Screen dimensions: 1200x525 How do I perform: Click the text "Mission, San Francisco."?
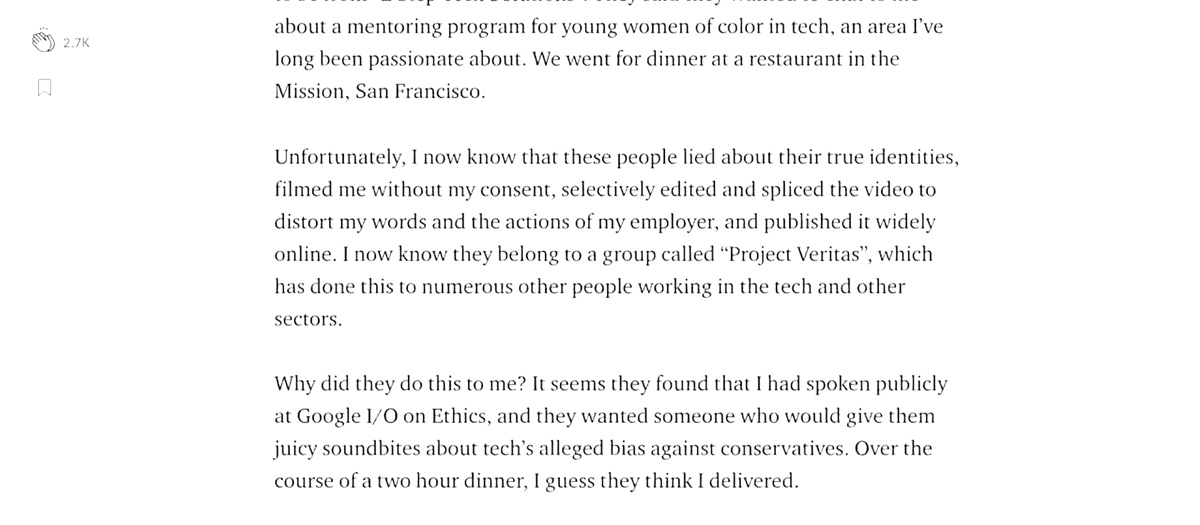coord(380,92)
